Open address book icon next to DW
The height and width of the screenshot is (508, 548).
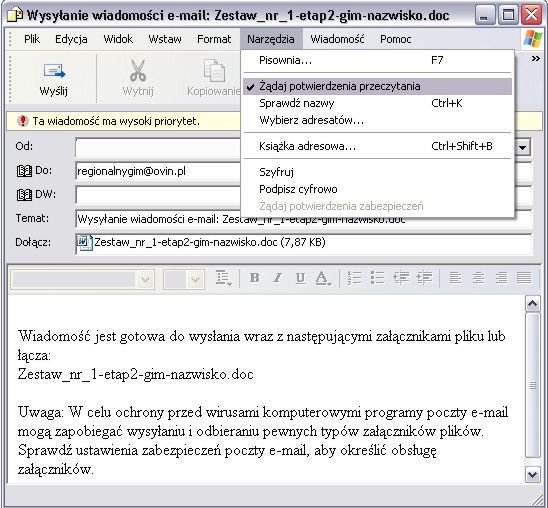(x=24, y=195)
